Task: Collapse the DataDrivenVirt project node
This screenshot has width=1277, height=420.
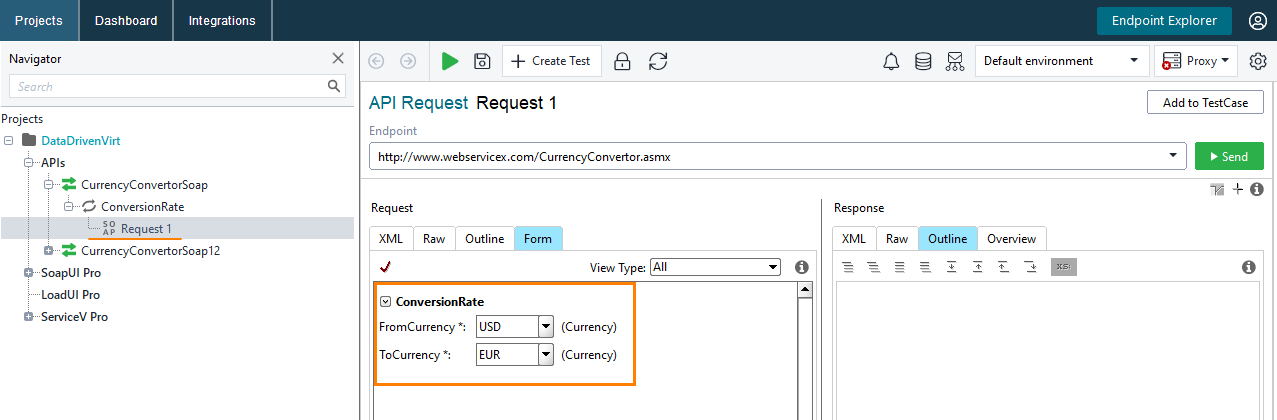Action: pyautogui.click(x=9, y=140)
